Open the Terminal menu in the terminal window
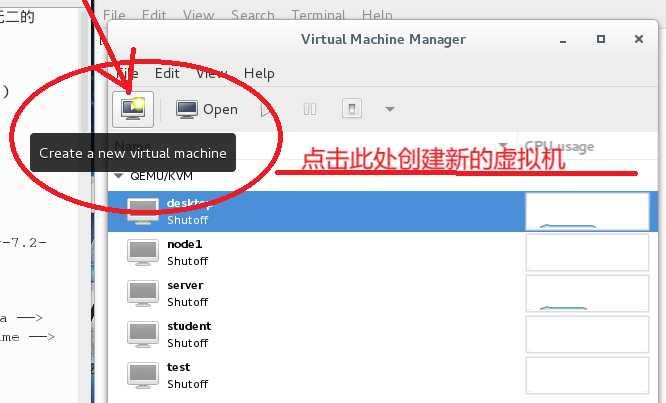 click(318, 15)
